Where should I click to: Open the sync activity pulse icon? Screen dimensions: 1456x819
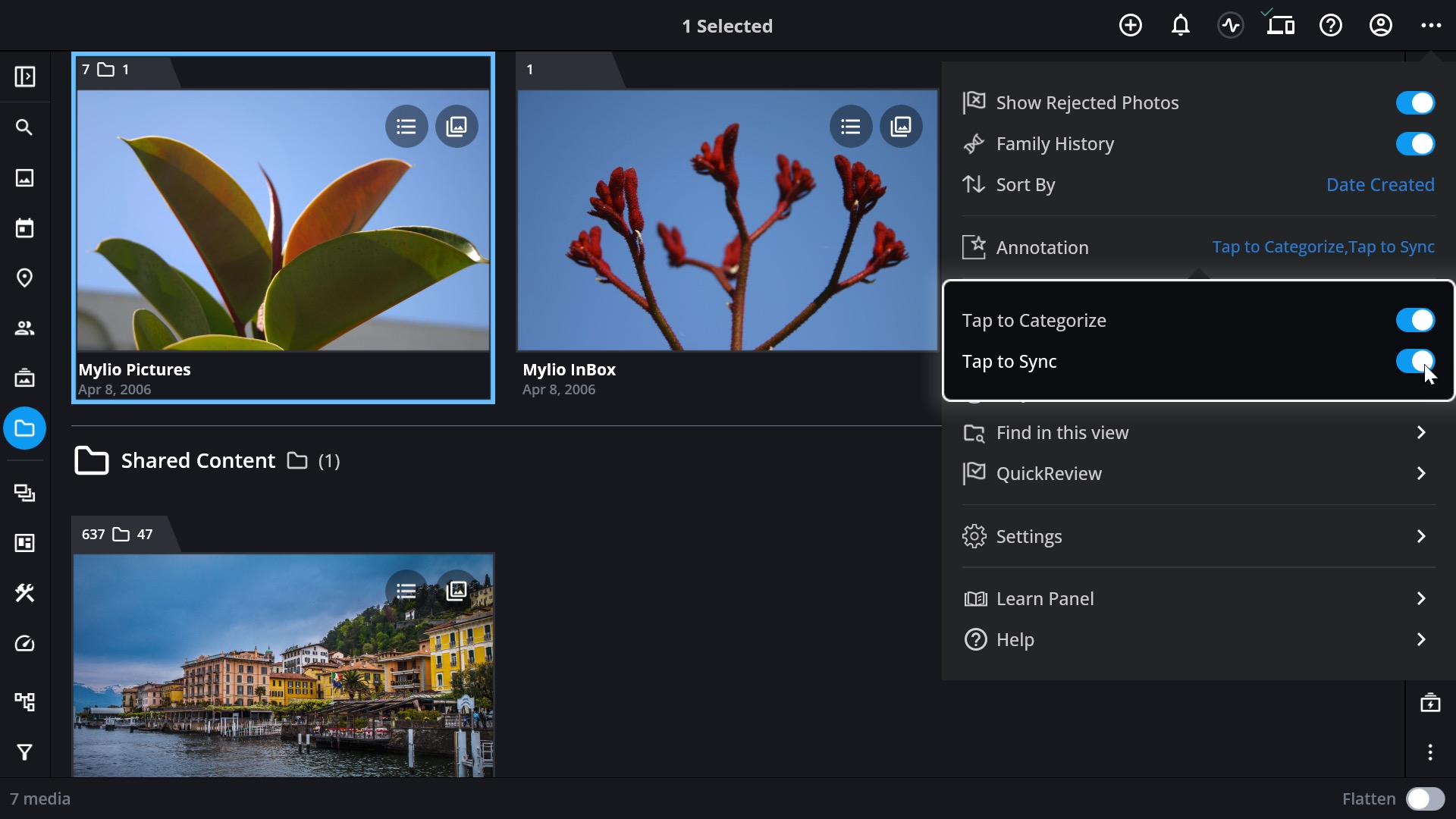point(1230,26)
